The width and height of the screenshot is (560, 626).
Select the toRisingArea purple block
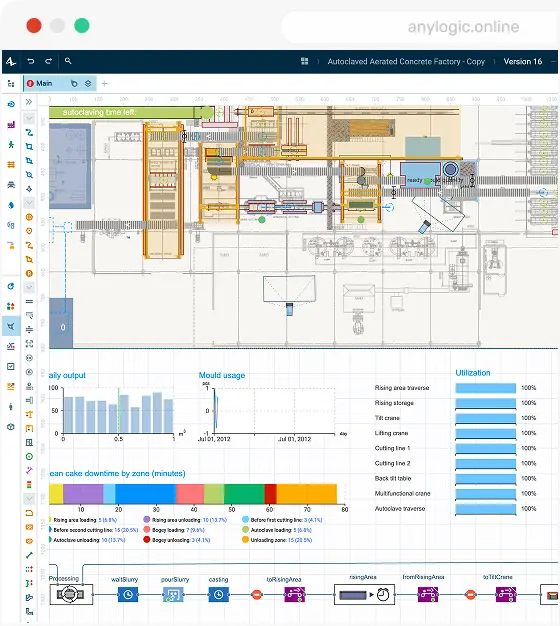pos(295,594)
